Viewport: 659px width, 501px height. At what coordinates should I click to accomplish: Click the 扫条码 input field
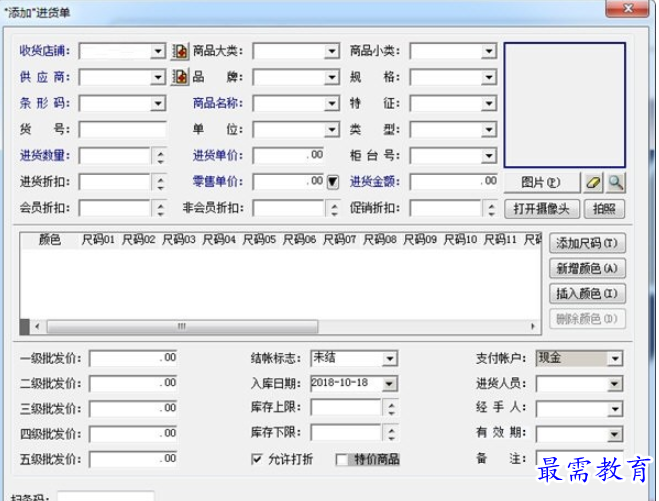tap(106, 496)
